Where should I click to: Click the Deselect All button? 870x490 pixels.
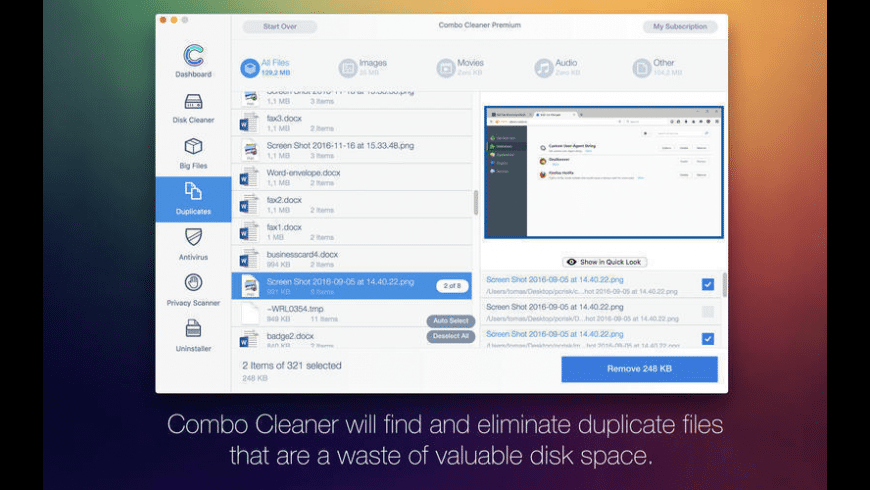[x=451, y=336]
